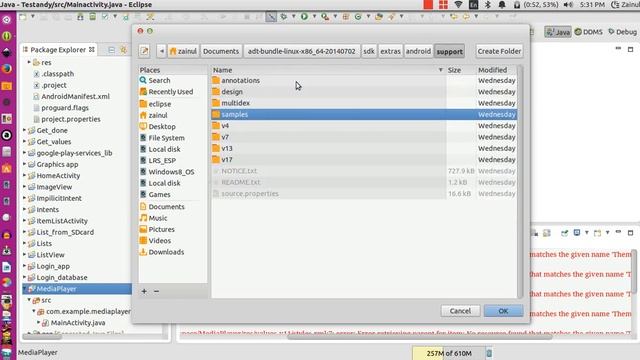Cancel the file dialog
The width and height of the screenshot is (640, 360).
(x=460, y=311)
